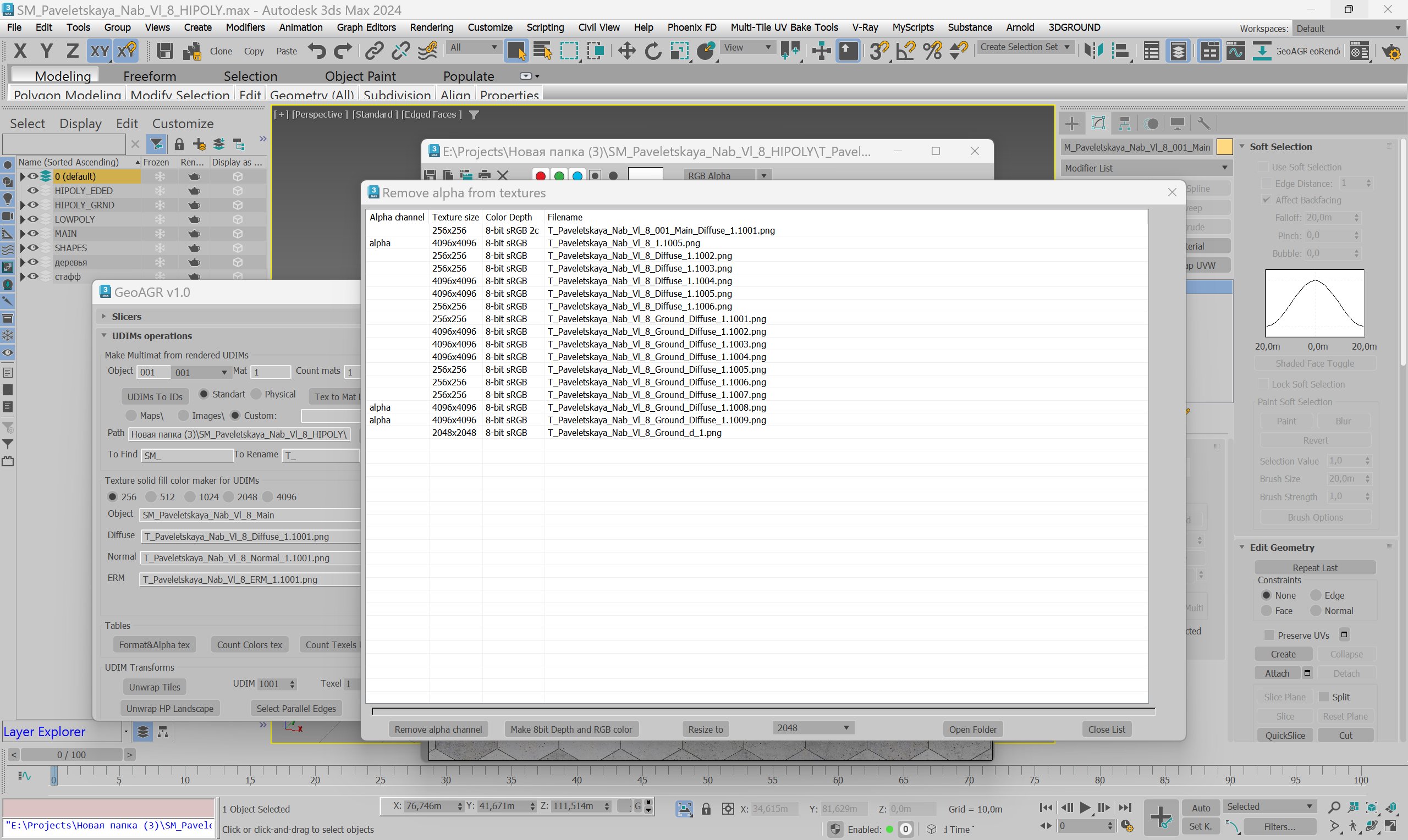Toggle the Angle Snap icon
Viewport: 1408px width, 840px height.
click(906, 52)
